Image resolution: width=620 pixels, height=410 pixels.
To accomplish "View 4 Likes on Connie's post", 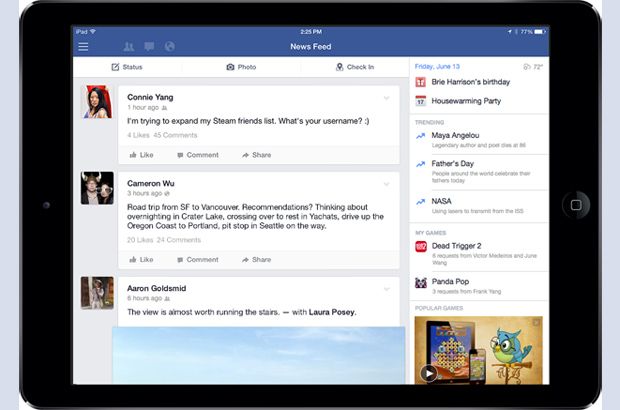I will [138, 135].
